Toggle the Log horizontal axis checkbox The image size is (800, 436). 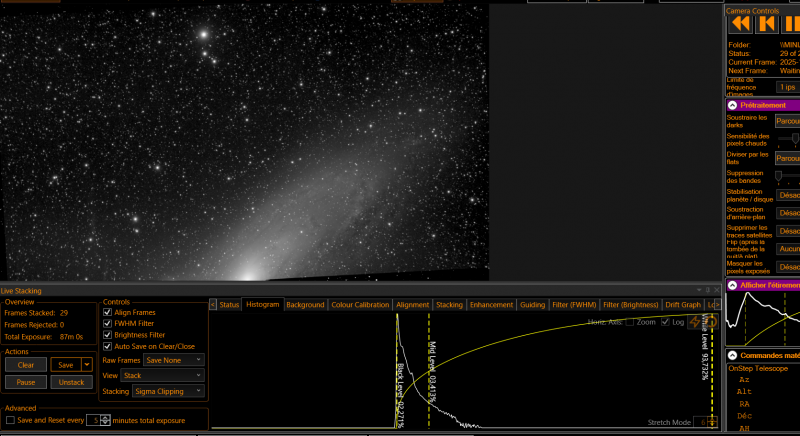(665, 322)
